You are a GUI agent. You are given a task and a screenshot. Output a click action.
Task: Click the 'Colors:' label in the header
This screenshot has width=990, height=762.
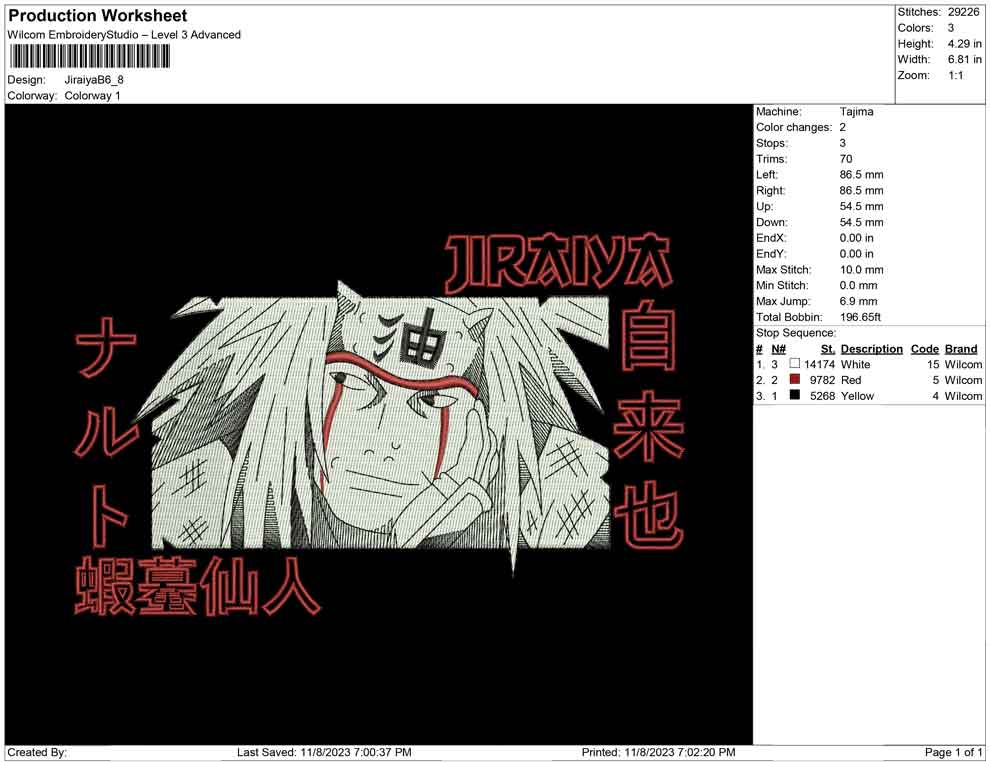click(915, 28)
